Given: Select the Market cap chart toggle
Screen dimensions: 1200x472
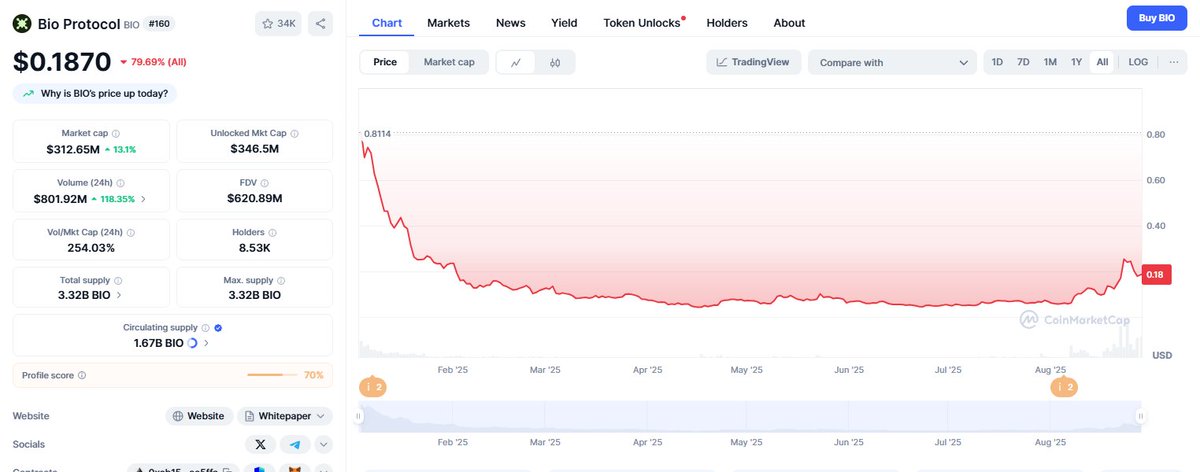Looking at the screenshot, I should pos(449,62).
